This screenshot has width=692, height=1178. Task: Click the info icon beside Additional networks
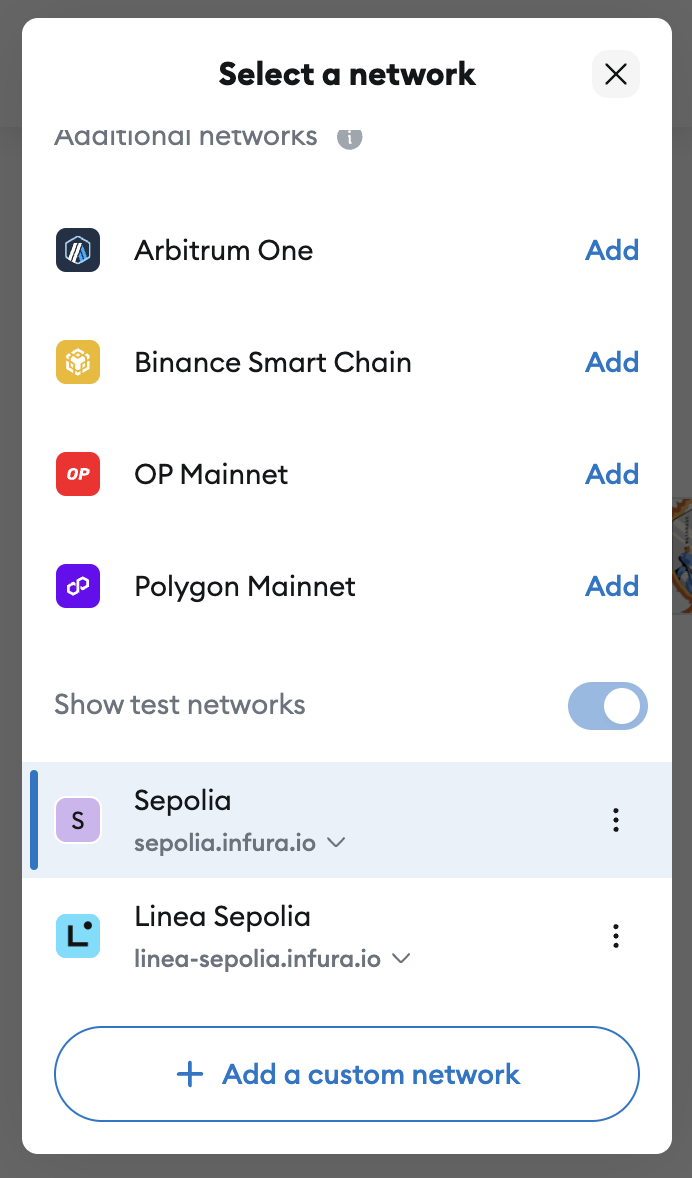click(x=349, y=138)
